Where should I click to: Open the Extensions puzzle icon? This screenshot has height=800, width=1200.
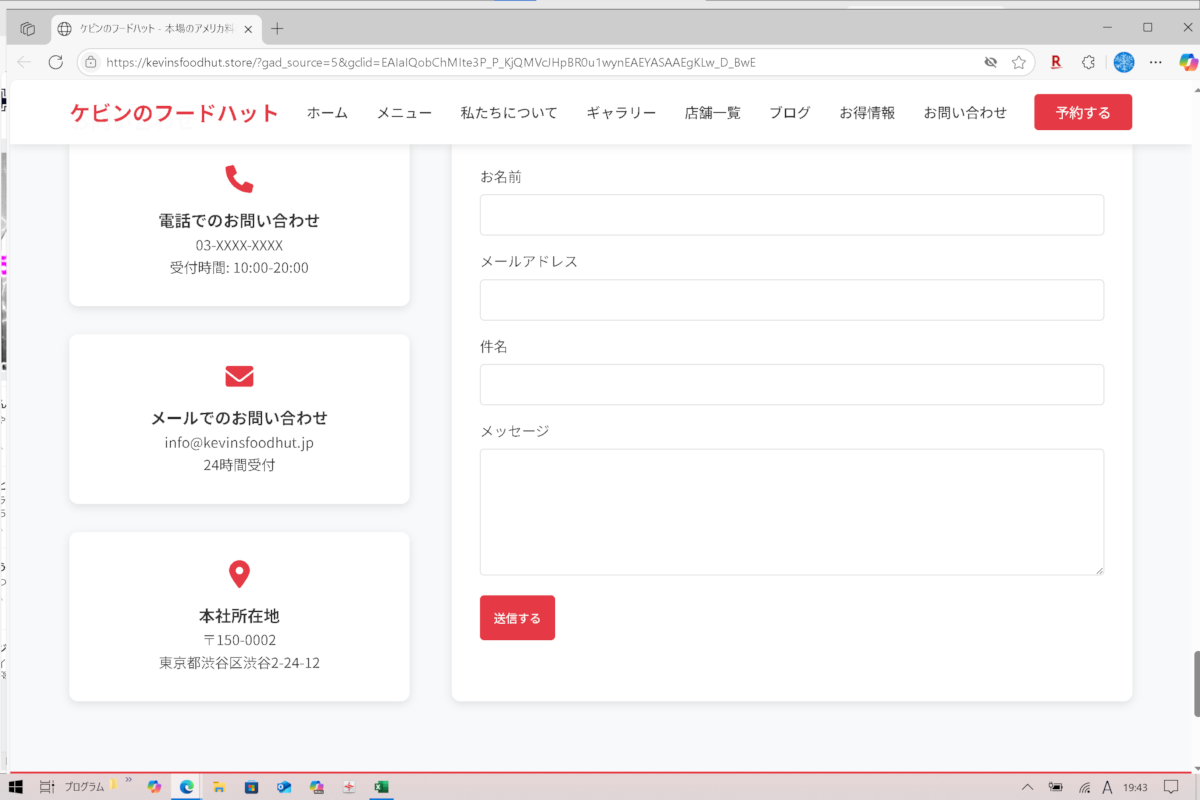pyautogui.click(x=1088, y=62)
